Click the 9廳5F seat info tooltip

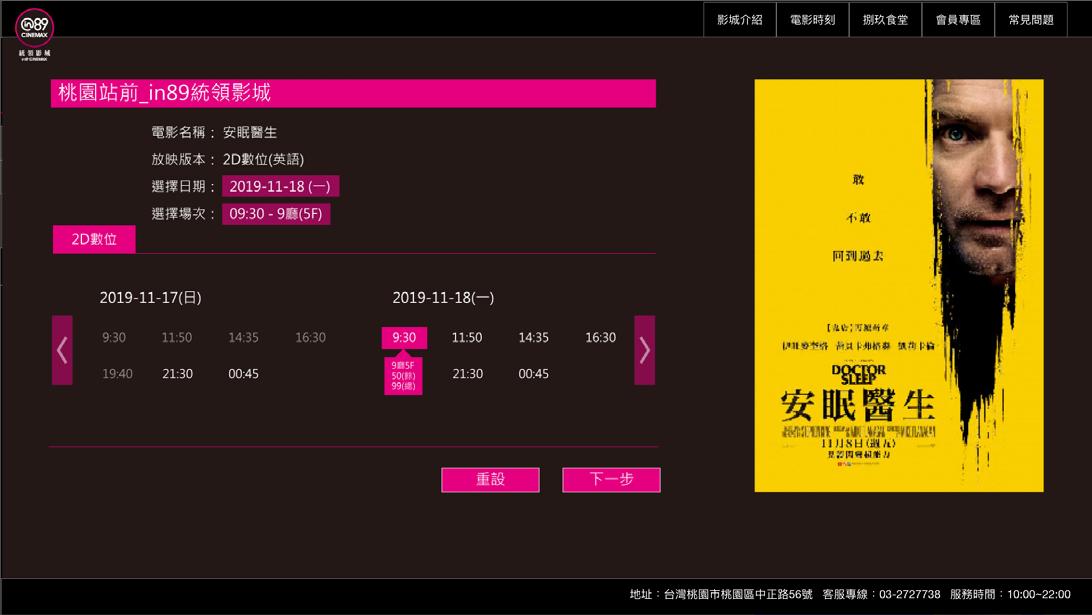[x=403, y=375]
